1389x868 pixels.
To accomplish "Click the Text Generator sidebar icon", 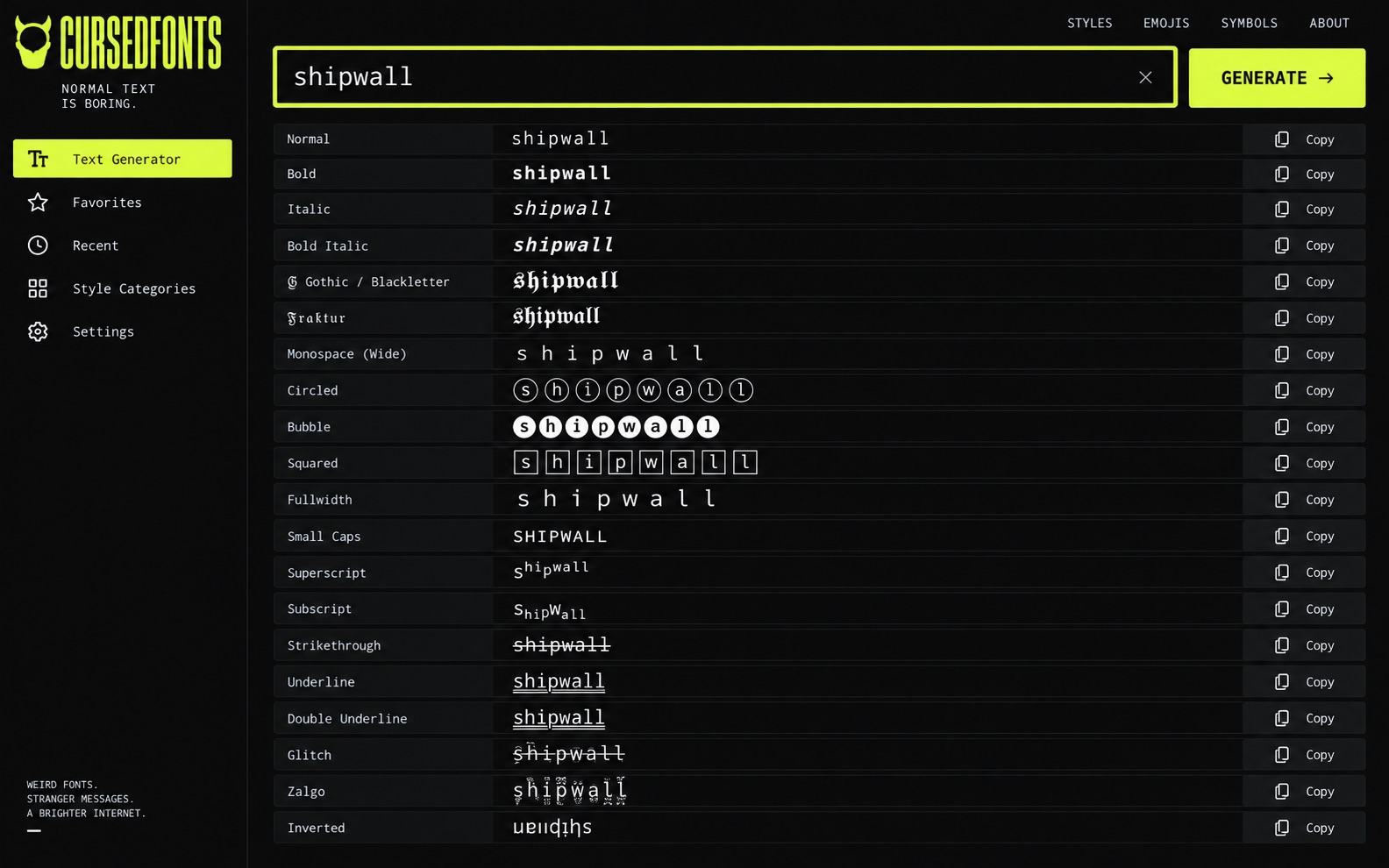I will (38, 159).
